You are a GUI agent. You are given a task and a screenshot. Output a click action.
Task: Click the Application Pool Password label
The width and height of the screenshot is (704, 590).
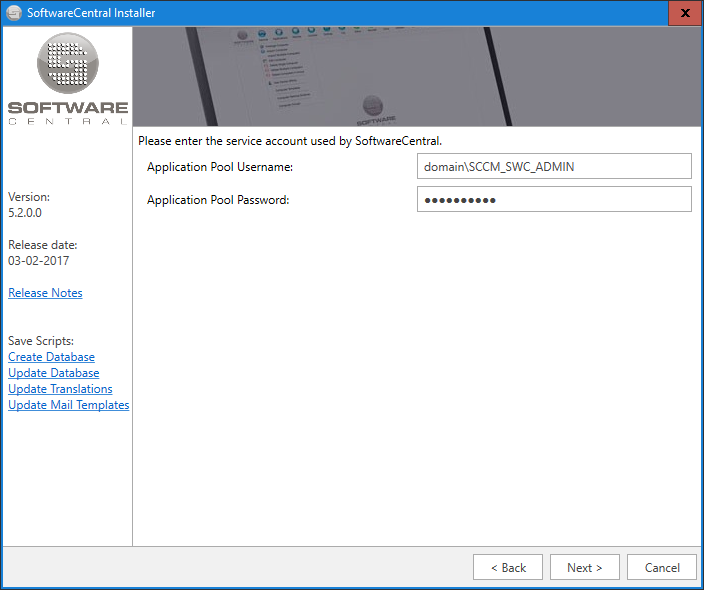click(217, 200)
